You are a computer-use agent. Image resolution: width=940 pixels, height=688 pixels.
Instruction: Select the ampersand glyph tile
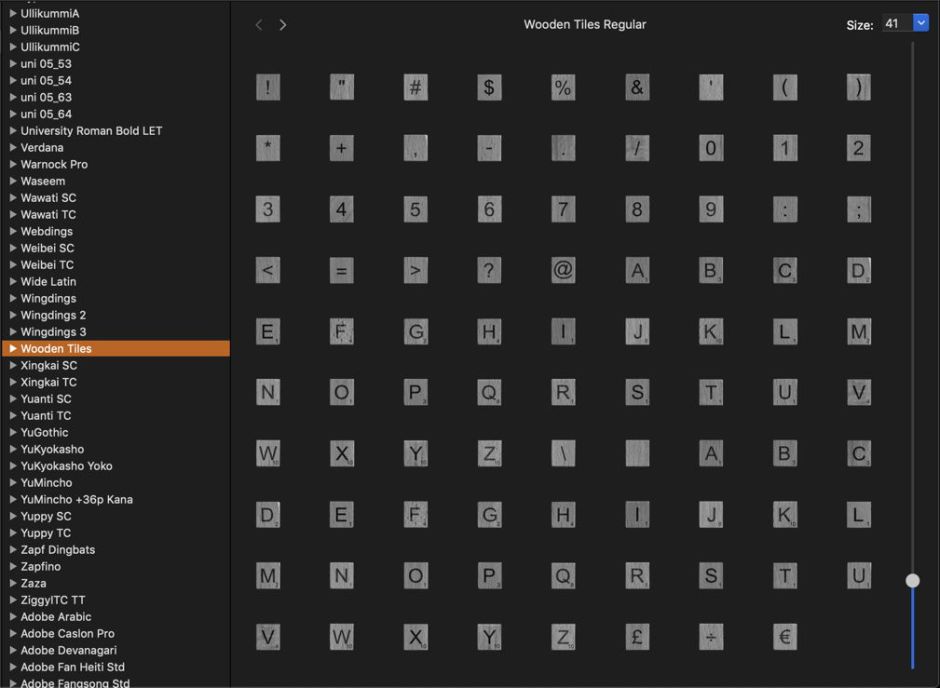pyautogui.click(x=637, y=87)
